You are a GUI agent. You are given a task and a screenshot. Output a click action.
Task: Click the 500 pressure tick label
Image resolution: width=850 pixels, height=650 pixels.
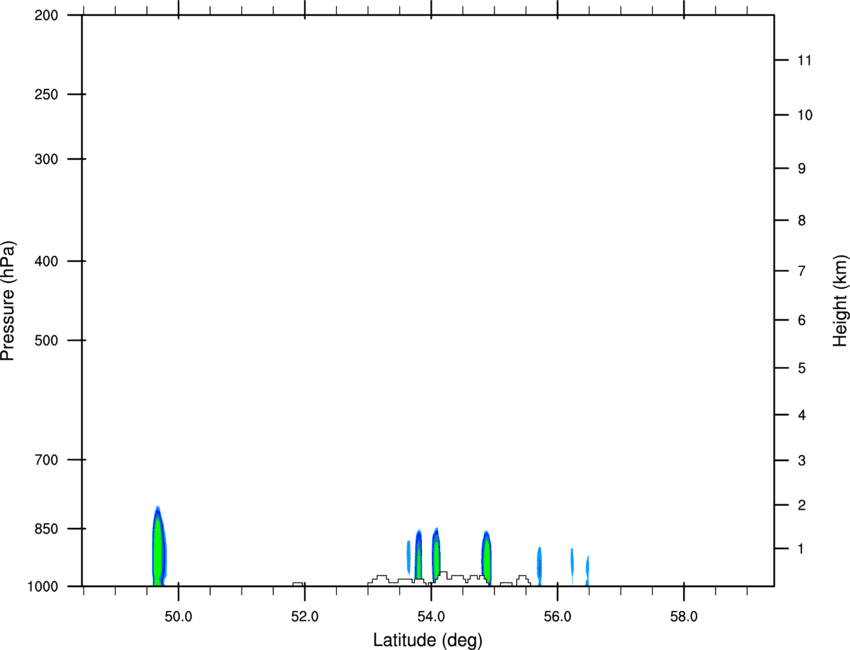click(x=46, y=340)
